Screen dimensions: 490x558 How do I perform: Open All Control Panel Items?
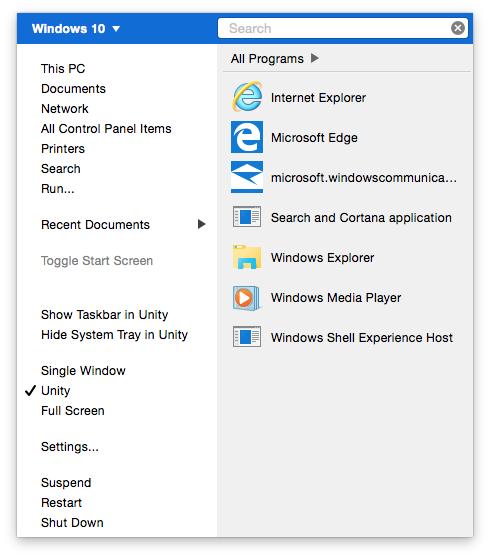[106, 129]
